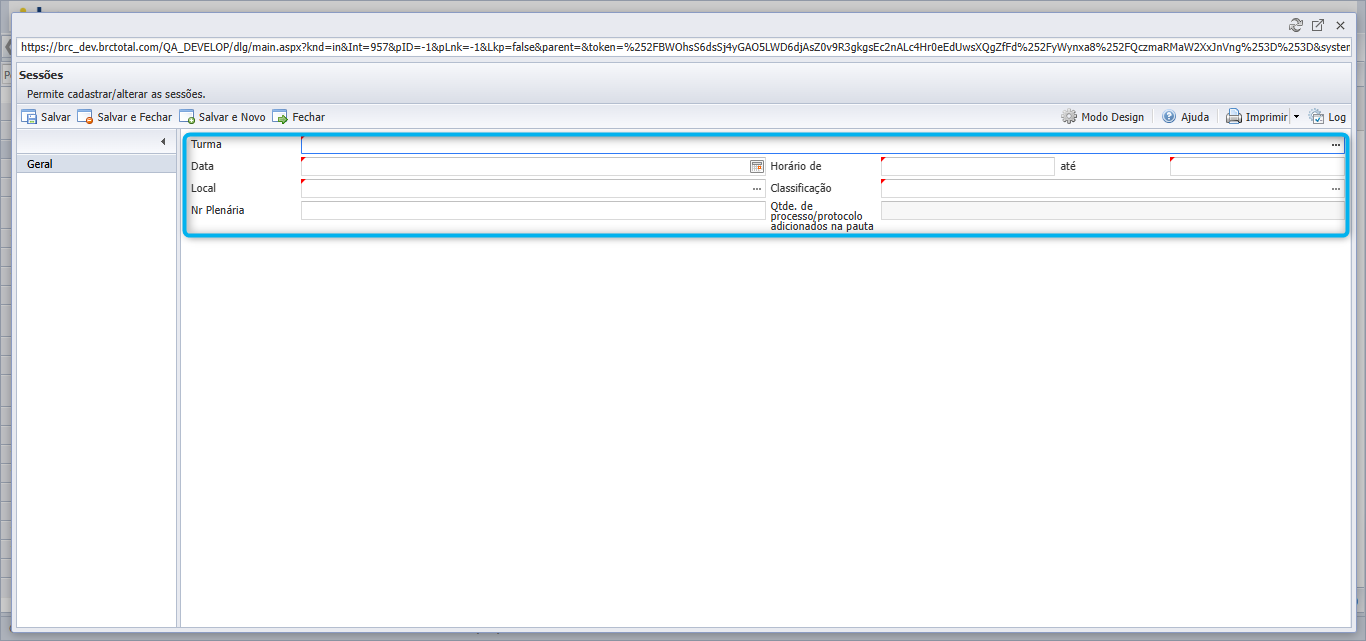
Task: Save the session with Salvar
Action: coord(46,117)
